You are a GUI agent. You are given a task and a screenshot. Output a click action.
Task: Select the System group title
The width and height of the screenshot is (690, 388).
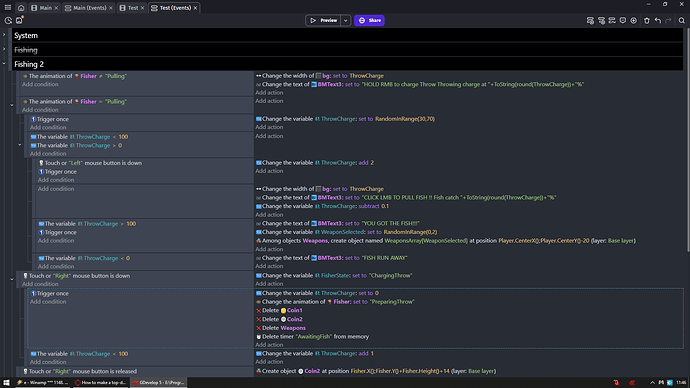26,35
